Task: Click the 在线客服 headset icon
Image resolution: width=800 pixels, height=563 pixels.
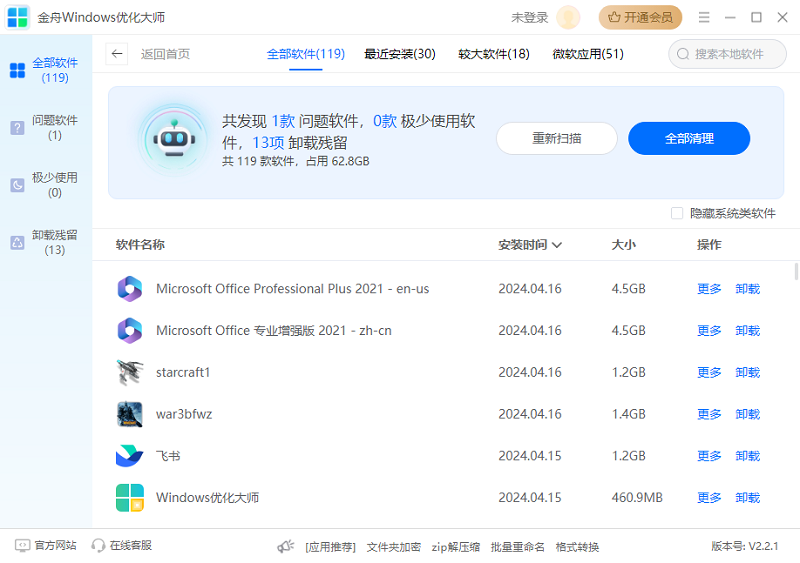Action: (x=98, y=546)
